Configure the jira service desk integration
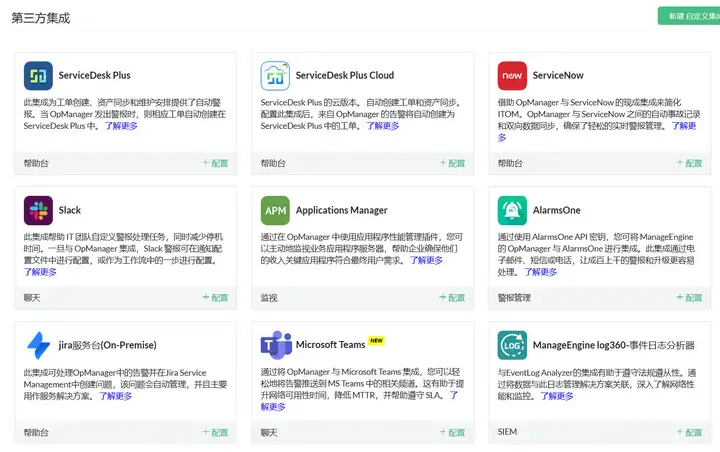Image resolution: width=720 pixels, height=452 pixels. pos(215,432)
